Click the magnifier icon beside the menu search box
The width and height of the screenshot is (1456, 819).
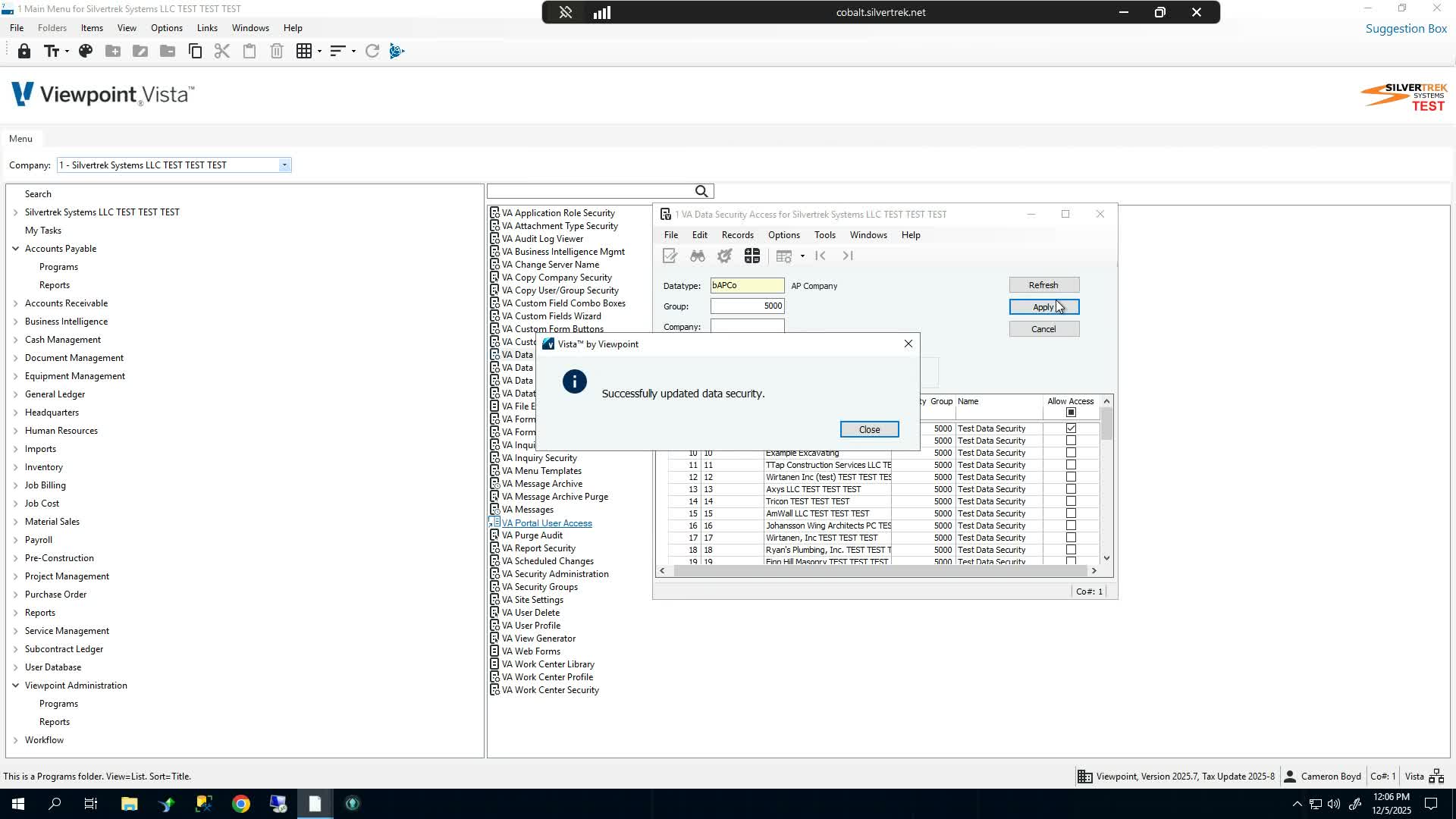[x=701, y=191]
